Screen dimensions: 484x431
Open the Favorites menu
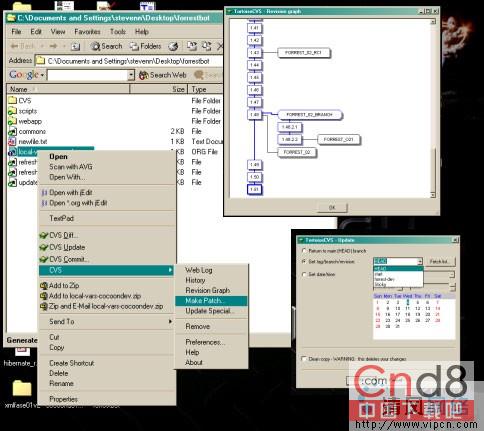click(x=87, y=32)
